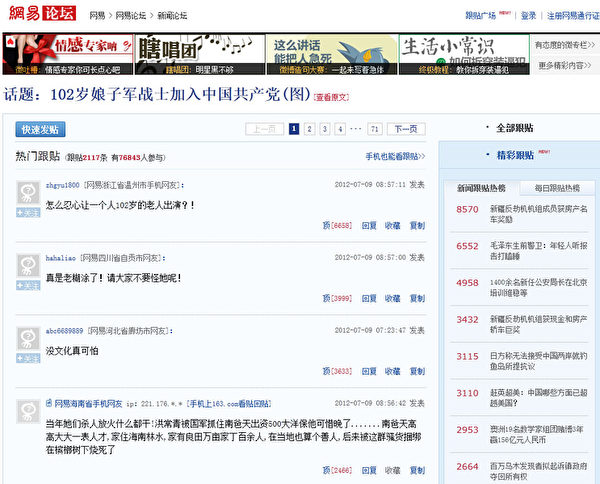Click the NetEase forum logo

click(39, 16)
